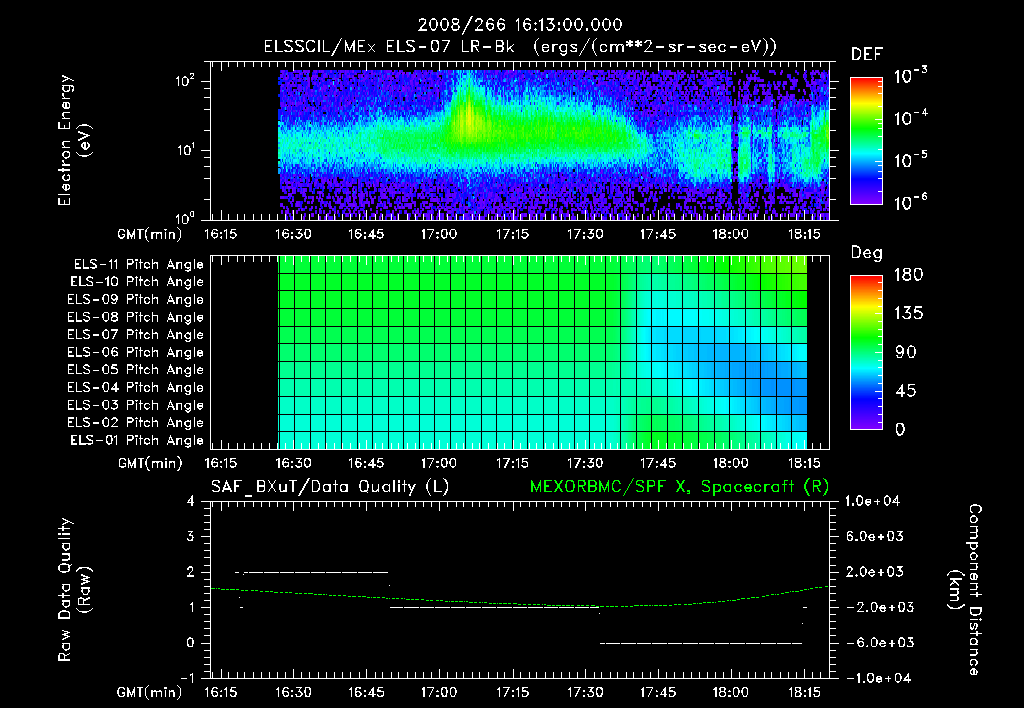Click the 10^-6 value on DEF color bar
This screenshot has height=708, width=1024.
click(910, 202)
